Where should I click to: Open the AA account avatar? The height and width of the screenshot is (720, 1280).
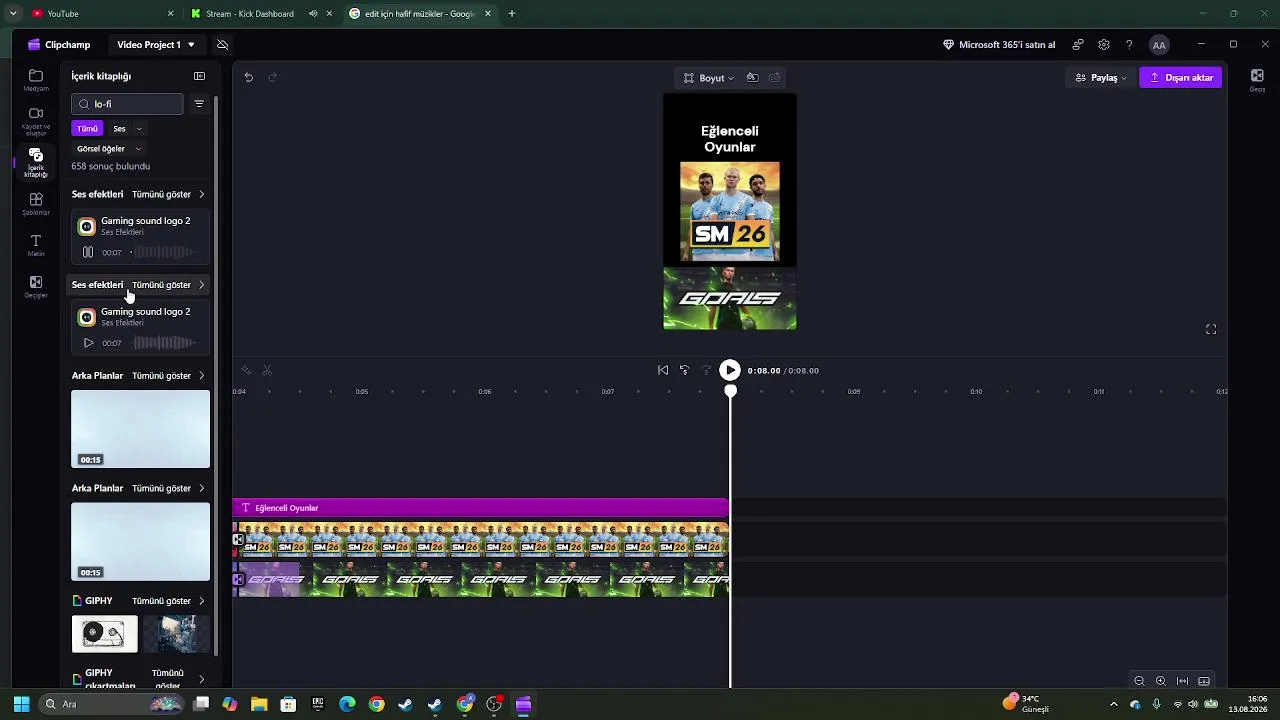point(1159,45)
